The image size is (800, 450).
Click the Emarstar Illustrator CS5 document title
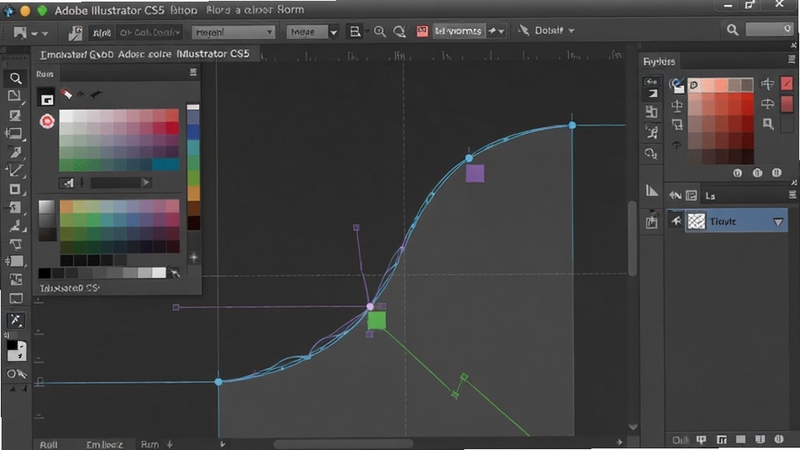click(x=145, y=54)
